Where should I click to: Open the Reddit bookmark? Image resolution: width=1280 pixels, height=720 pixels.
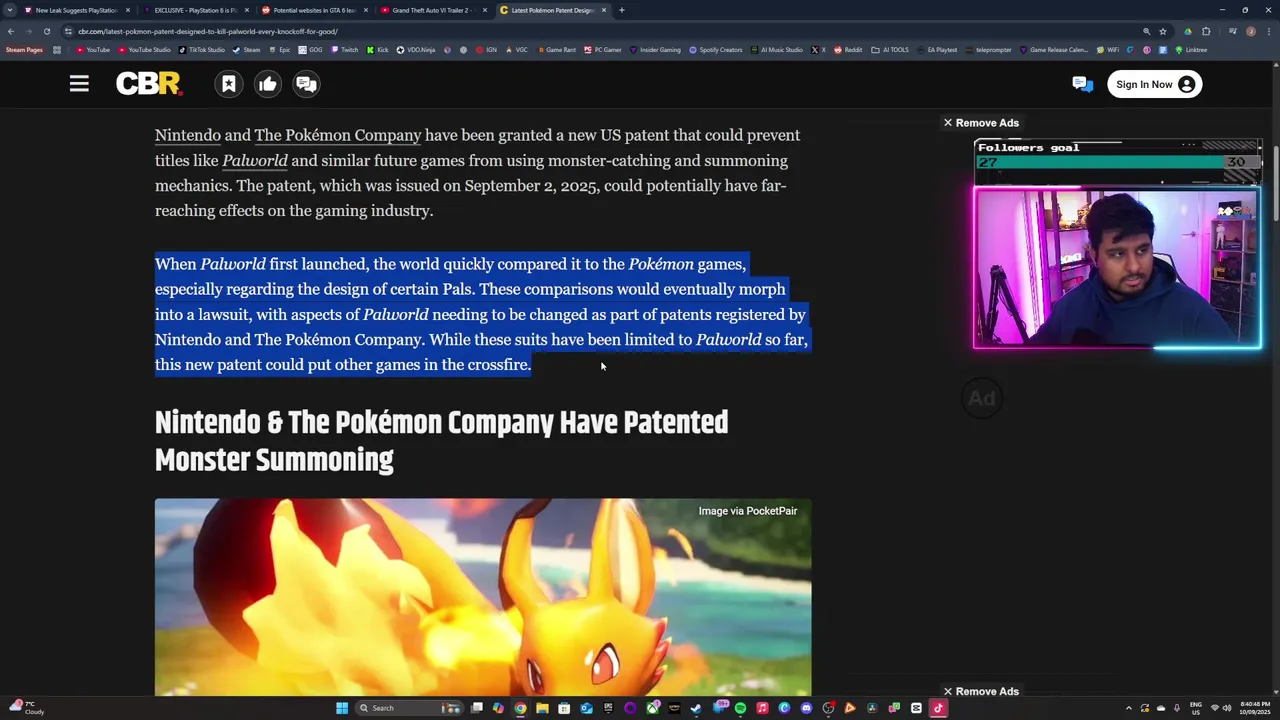tap(848, 50)
